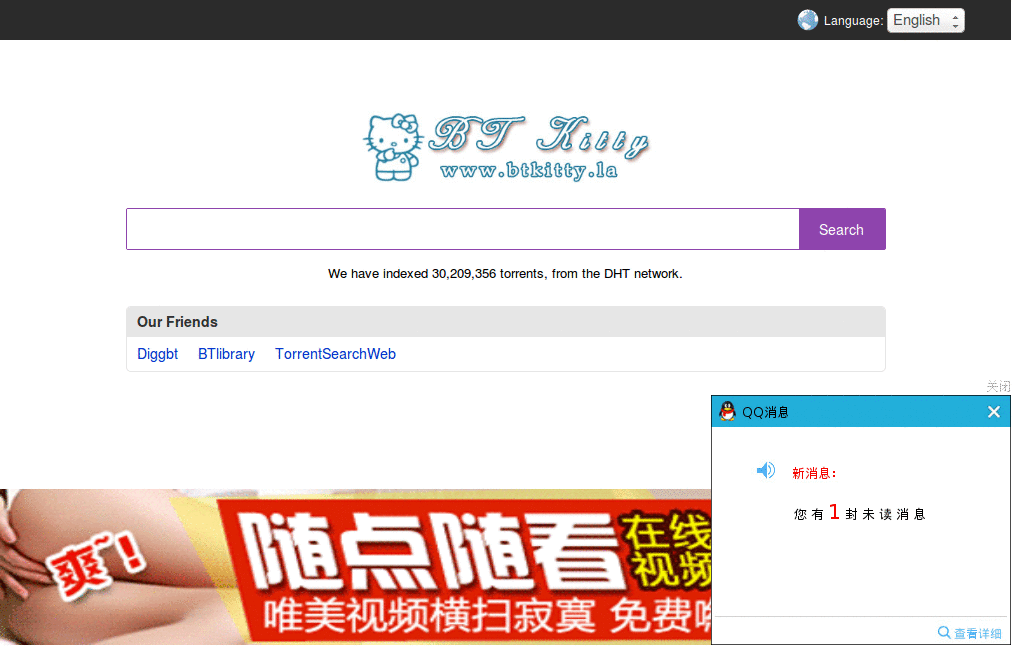1024x661 pixels.
Task: Click the speaker icon in QQ popup
Action: (765, 470)
